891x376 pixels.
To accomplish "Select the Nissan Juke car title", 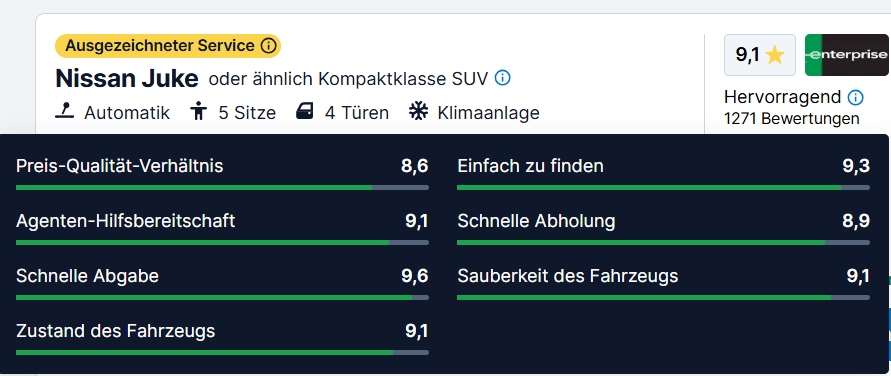I will [x=127, y=79].
